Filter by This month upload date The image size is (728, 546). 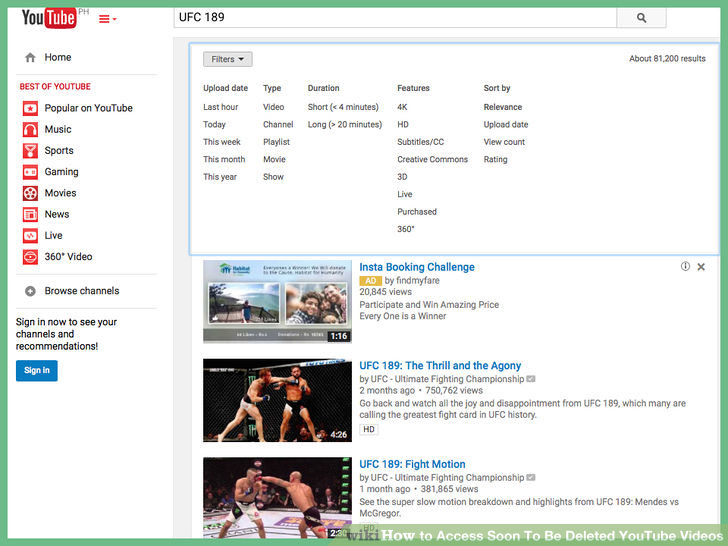[x=224, y=159]
